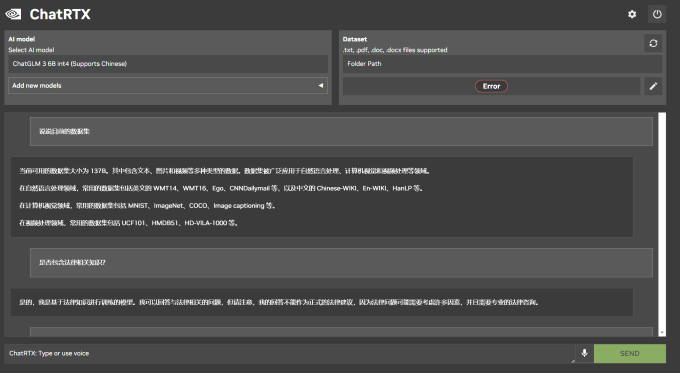Image resolution: width=680 pixels, height=373 pixels.
Task: Refresh the dataset with the reload icon
Action: pos(653,43)
